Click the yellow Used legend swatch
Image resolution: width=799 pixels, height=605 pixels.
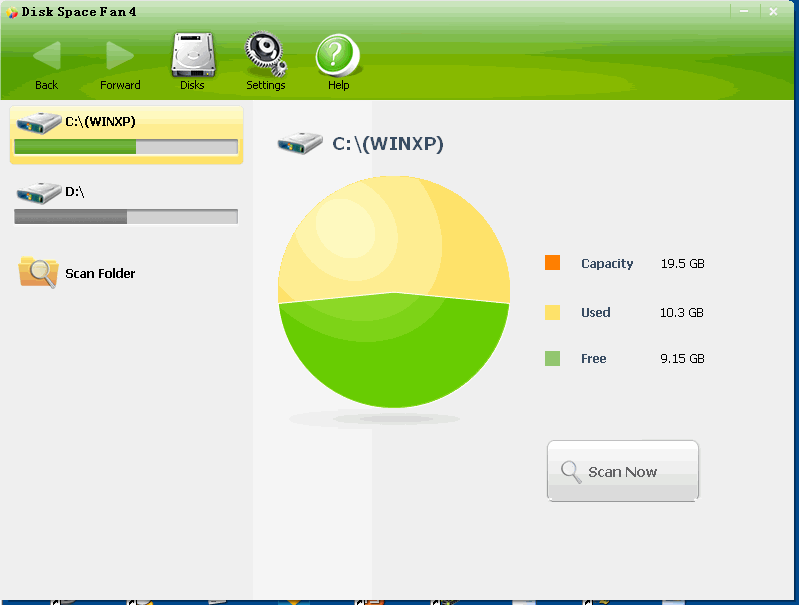553,312
